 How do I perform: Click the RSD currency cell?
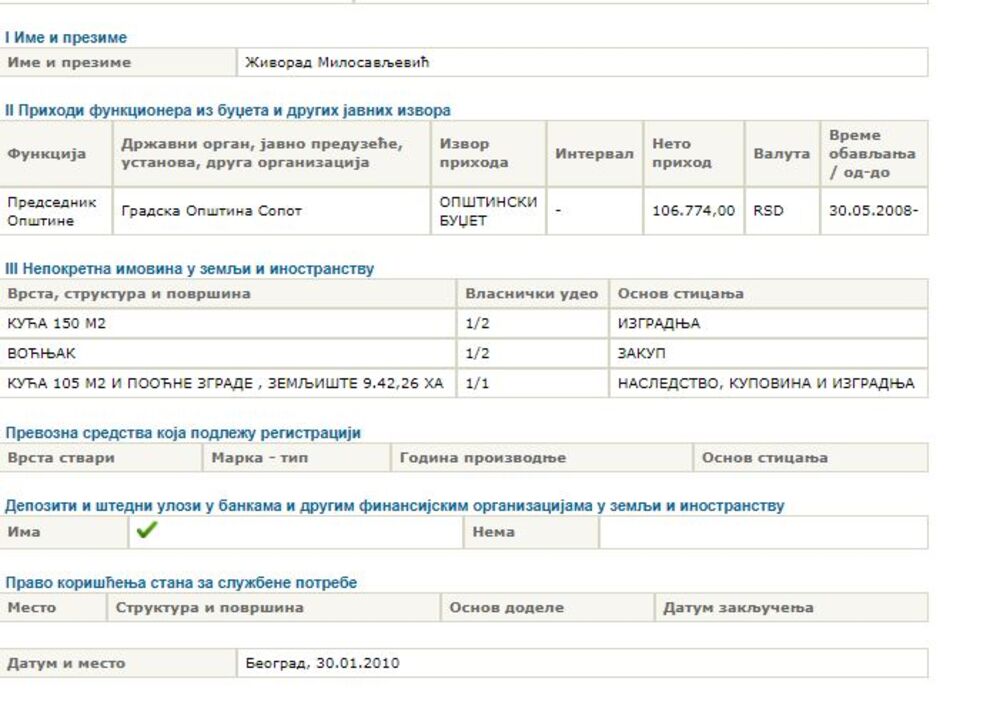tap(768, 211)
